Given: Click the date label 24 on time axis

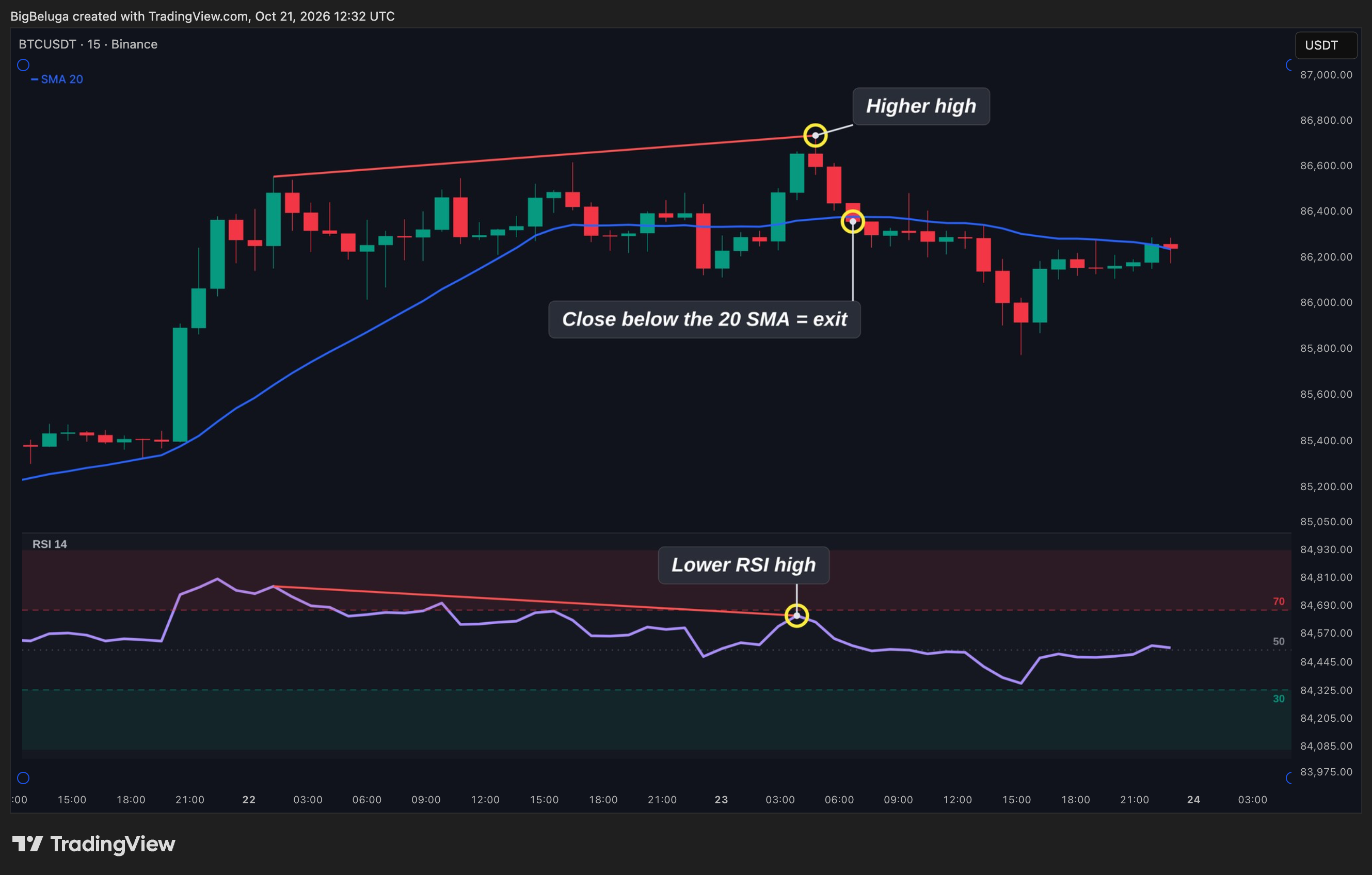Looking at the screenshot, I should [1194, 800].
